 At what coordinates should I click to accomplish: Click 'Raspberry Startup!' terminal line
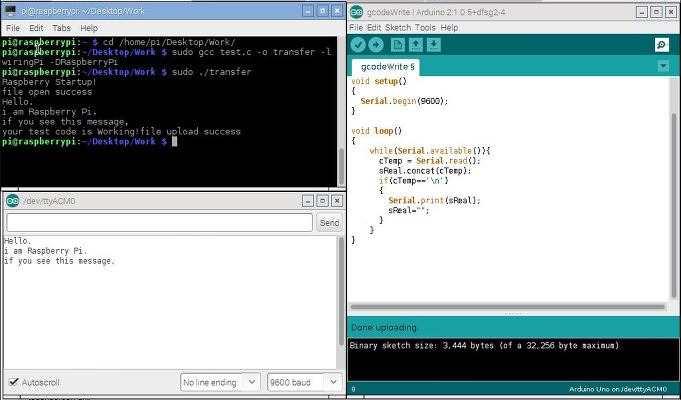click(x=49, y=82)
